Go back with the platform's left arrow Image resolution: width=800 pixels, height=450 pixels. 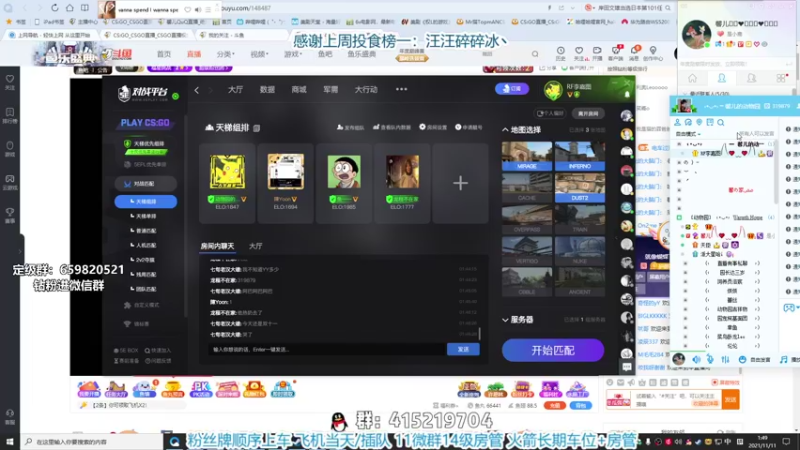pyautogui.click(x=197, y=90)
